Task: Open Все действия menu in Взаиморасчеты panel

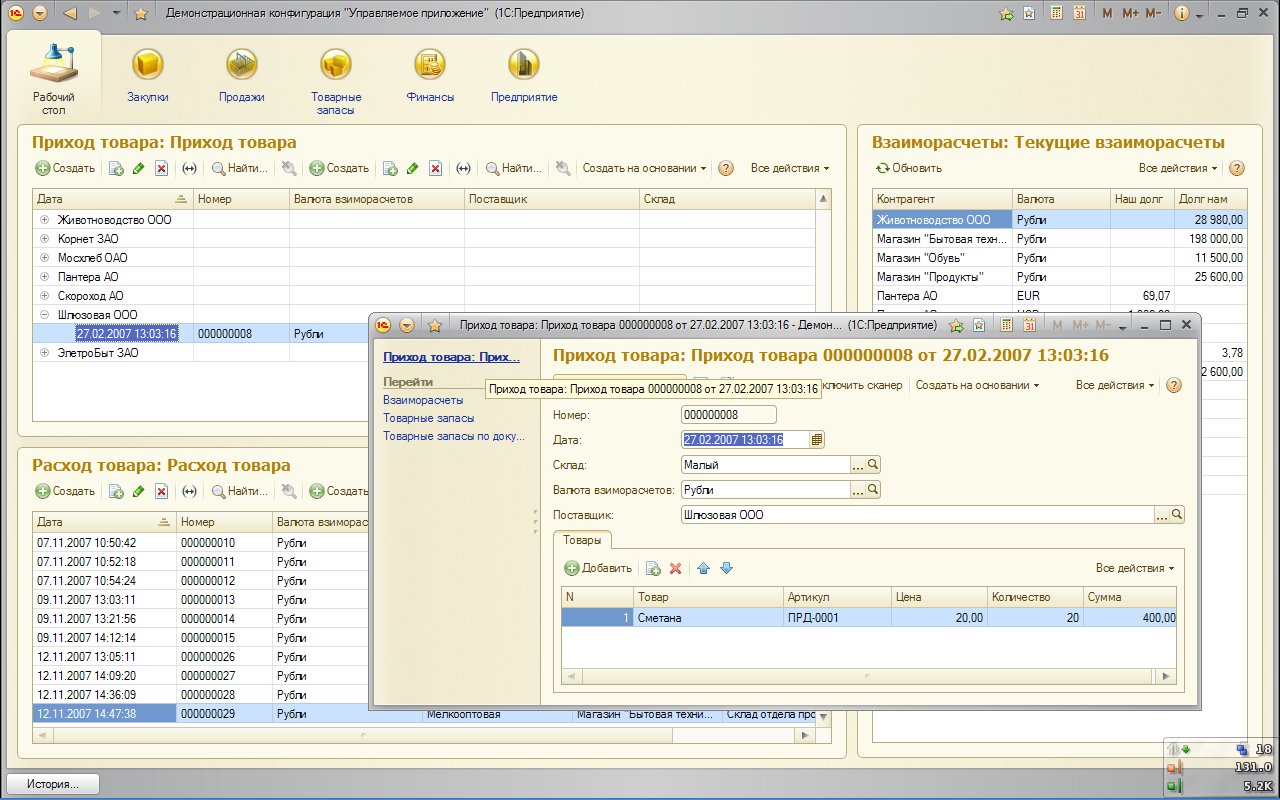Action: (1179, 168)
